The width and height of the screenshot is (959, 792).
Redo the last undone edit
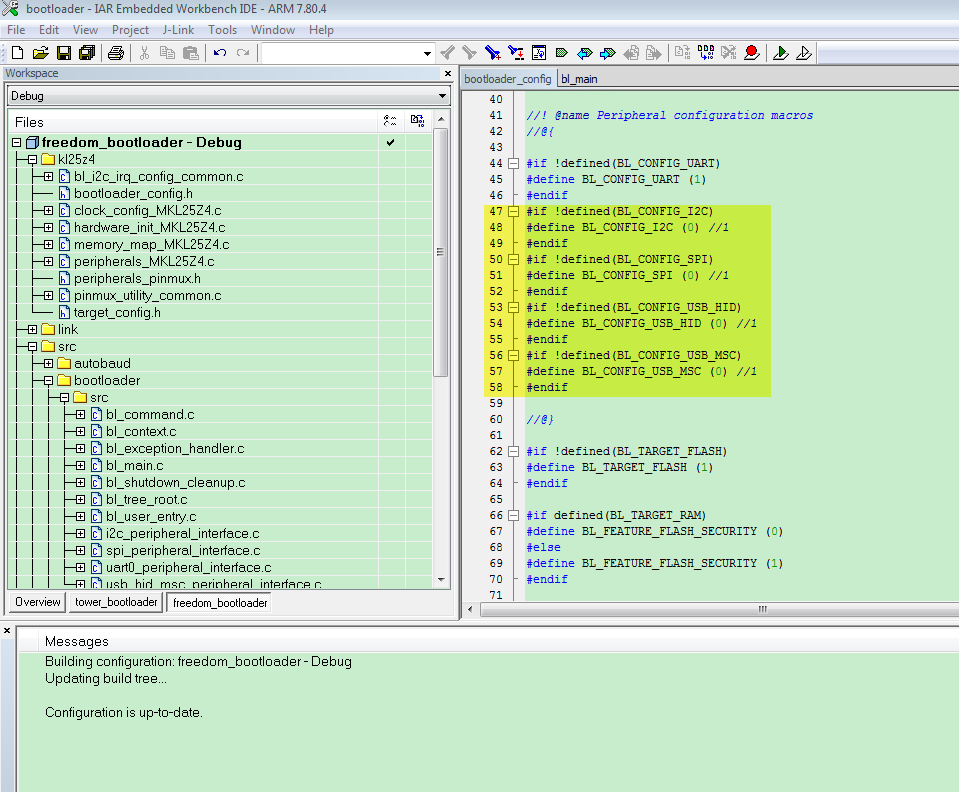[243, 53]
